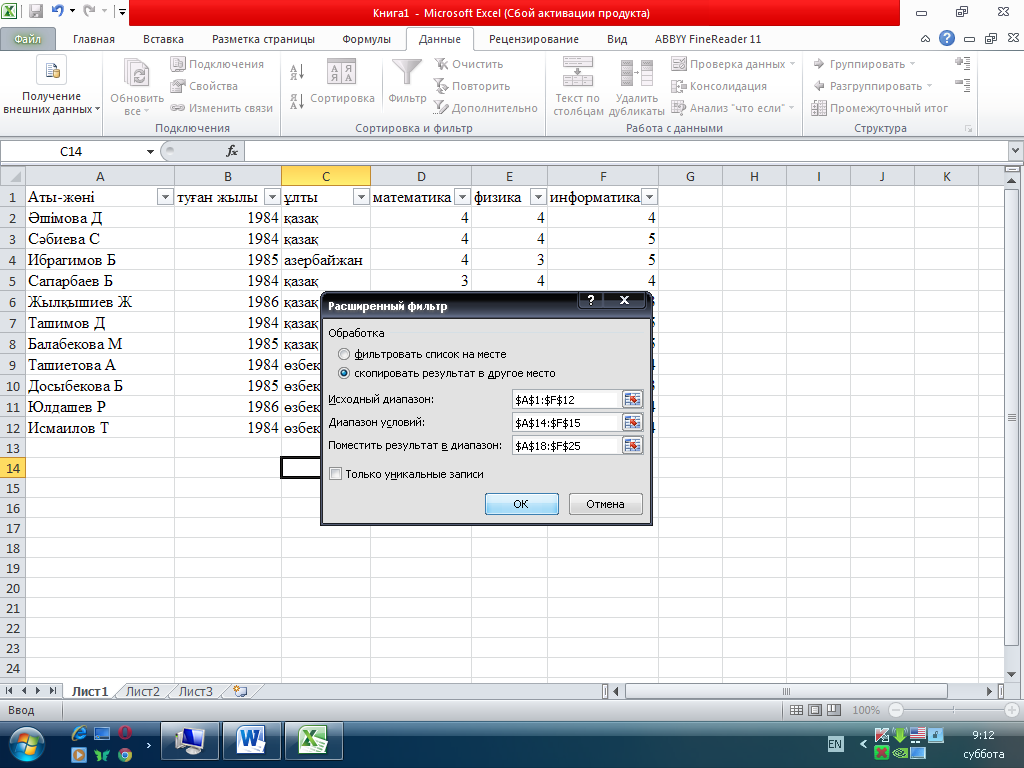Open Word from the Windows taskbar

point(251,740)
